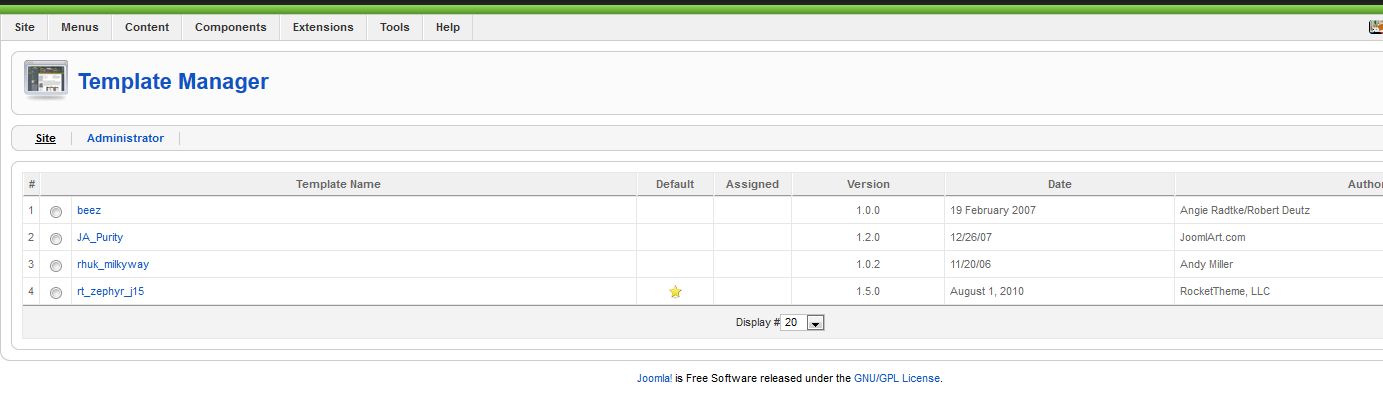Open the Menus menu
The width and height of the screenshot is (1383, 397).
pyautogui.click(x=80, y=27)
